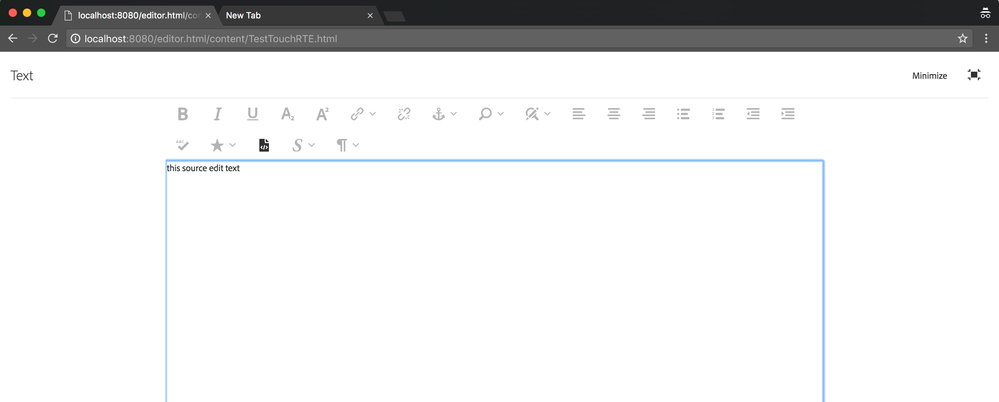Toggle underline text formatting
The width and height of the screenshot is (999, 402).
[253, 114]
